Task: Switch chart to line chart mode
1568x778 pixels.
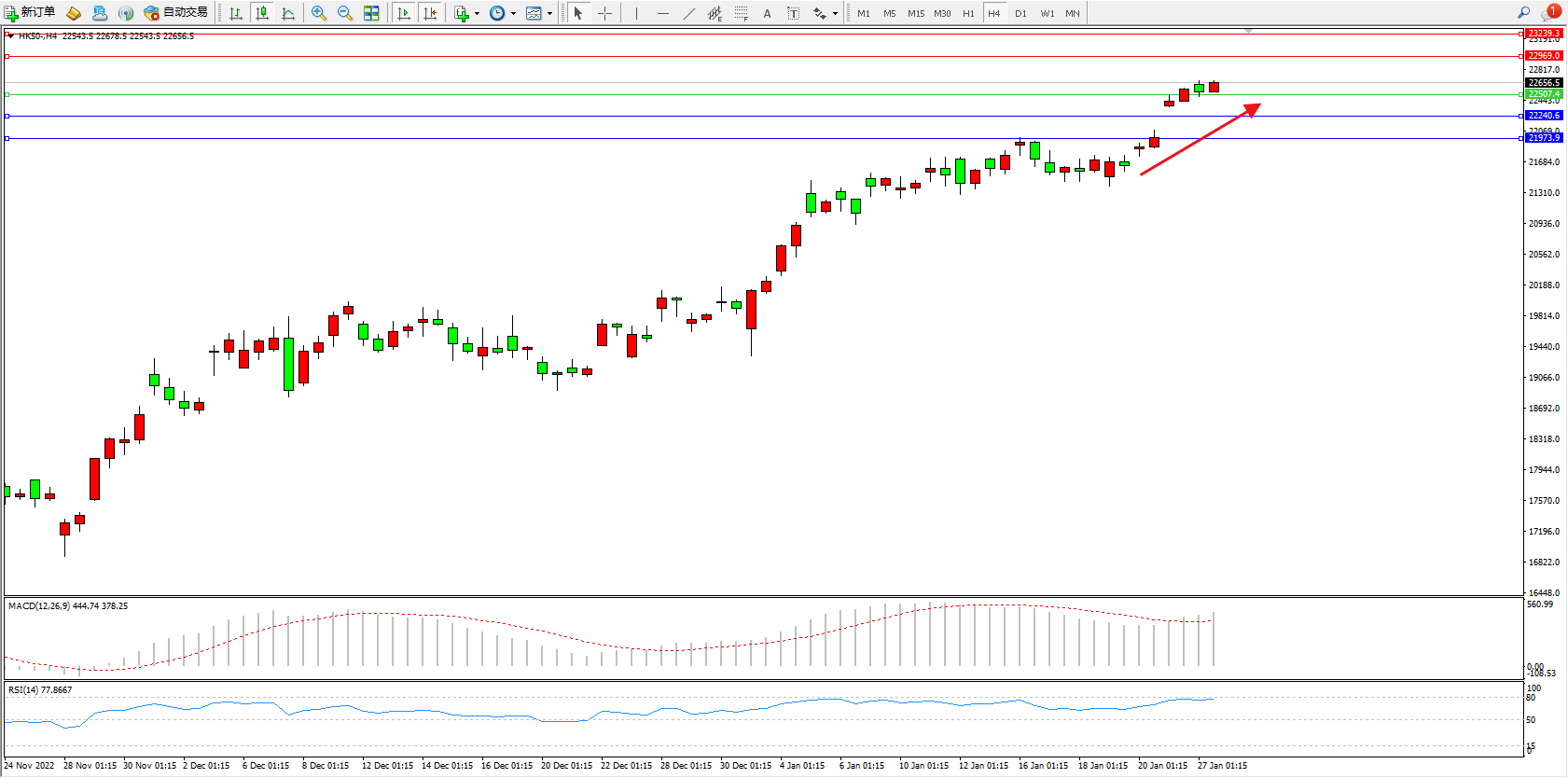Action: click(288, 13)
